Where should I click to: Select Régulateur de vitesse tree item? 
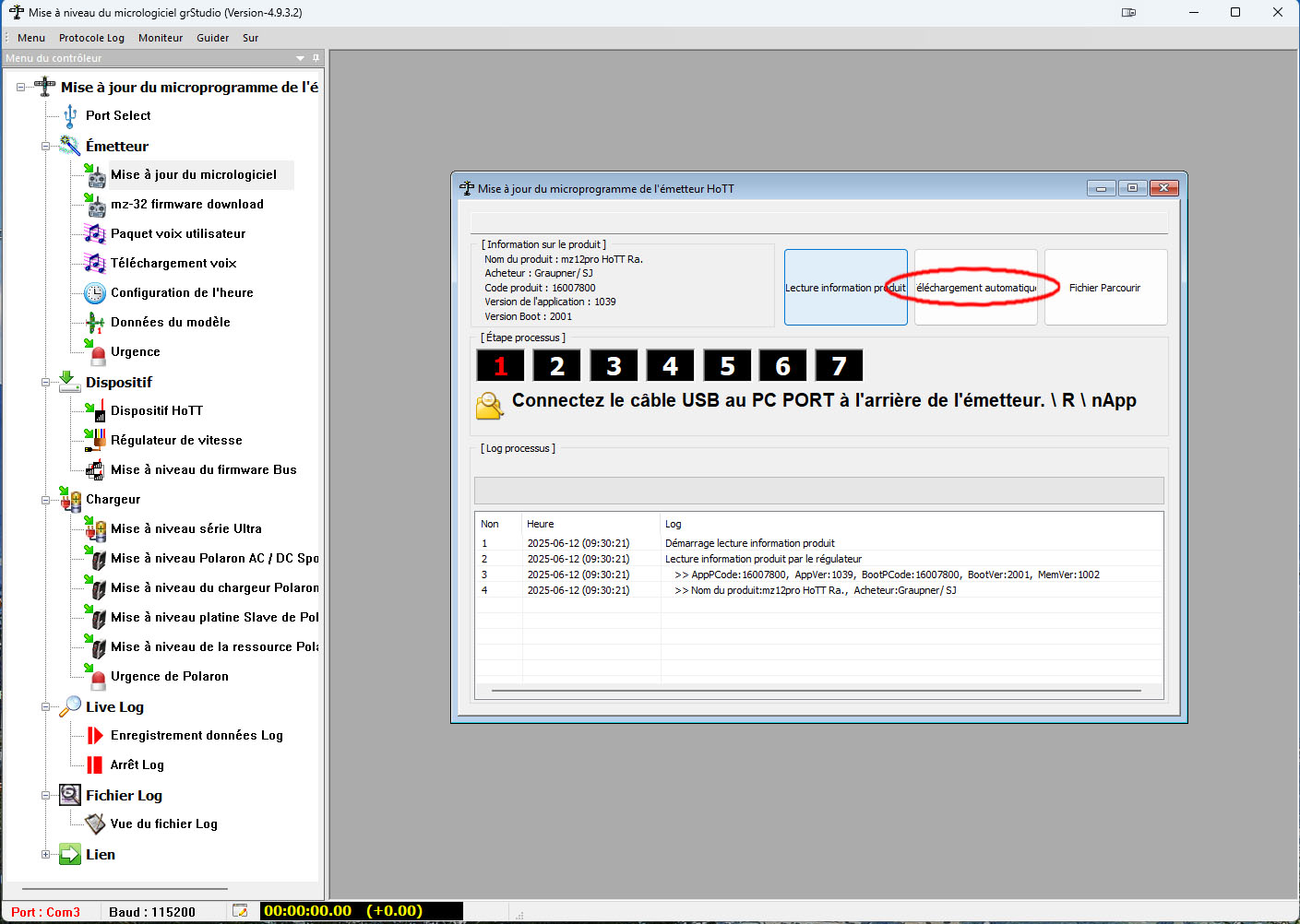(x=176, y=441)
